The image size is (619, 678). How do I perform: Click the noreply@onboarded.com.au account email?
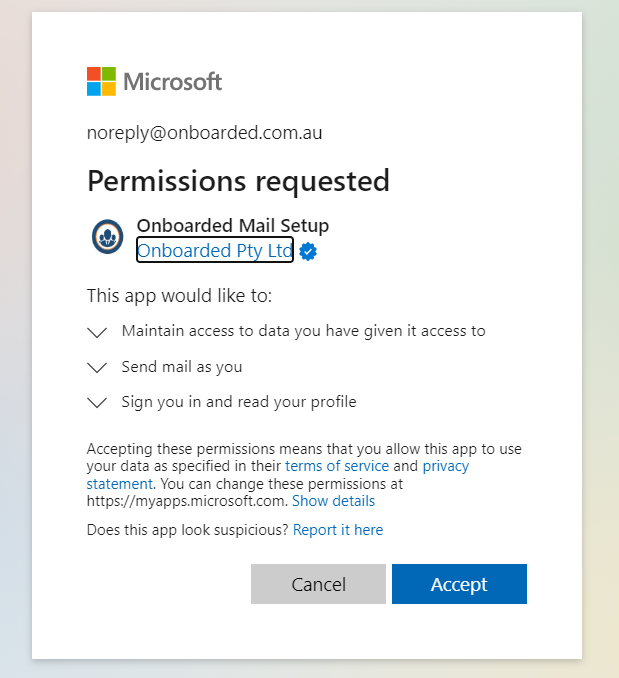(x=204, y=133)
